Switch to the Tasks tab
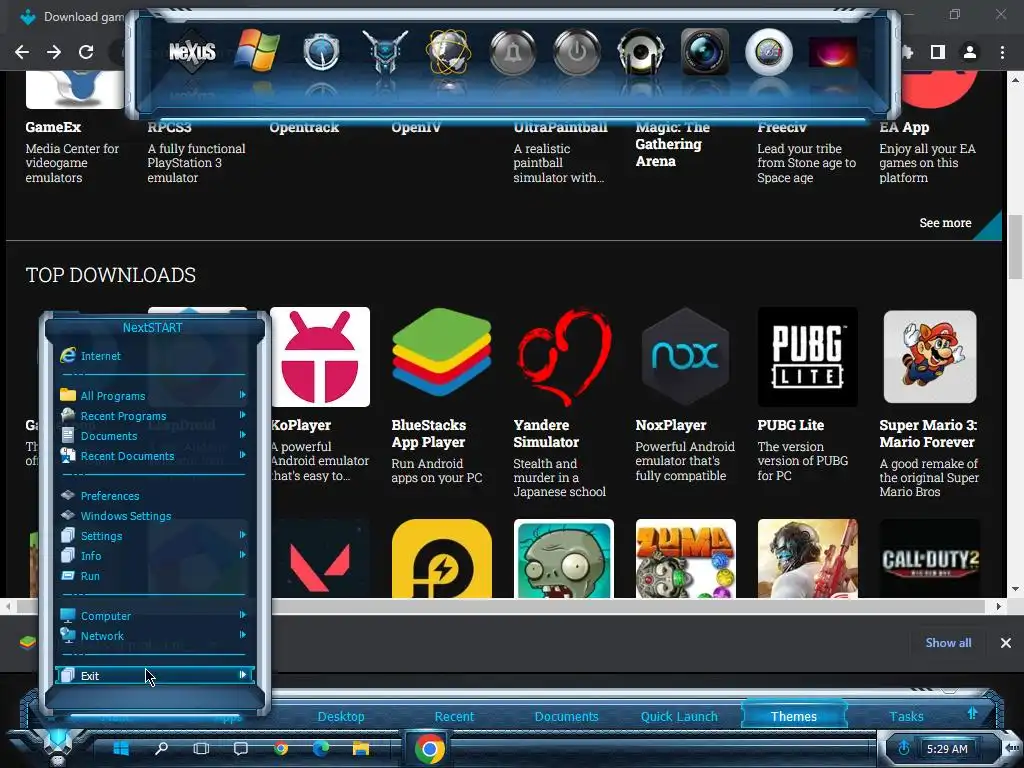 tap(906, 716)
